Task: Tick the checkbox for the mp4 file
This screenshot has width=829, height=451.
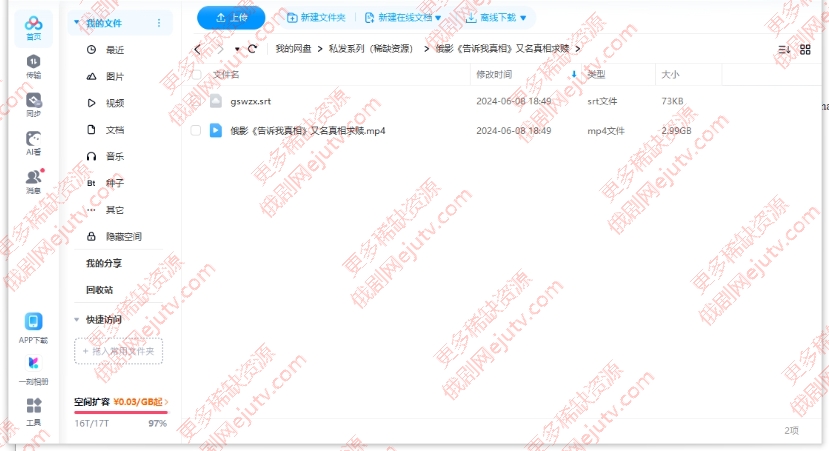Action: (x=196, y=130)
